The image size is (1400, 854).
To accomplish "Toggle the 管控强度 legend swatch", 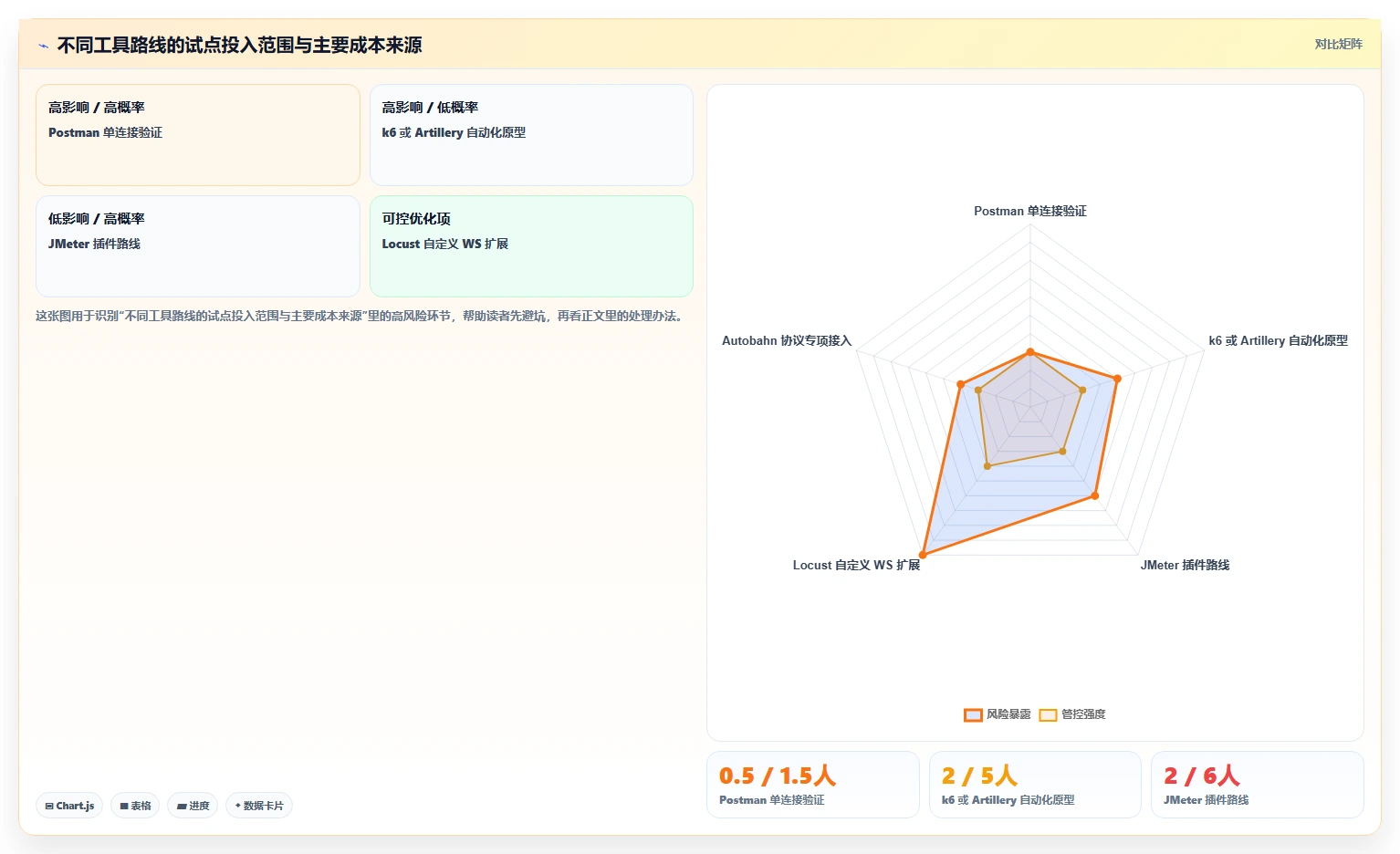I will coord(1048,714).
